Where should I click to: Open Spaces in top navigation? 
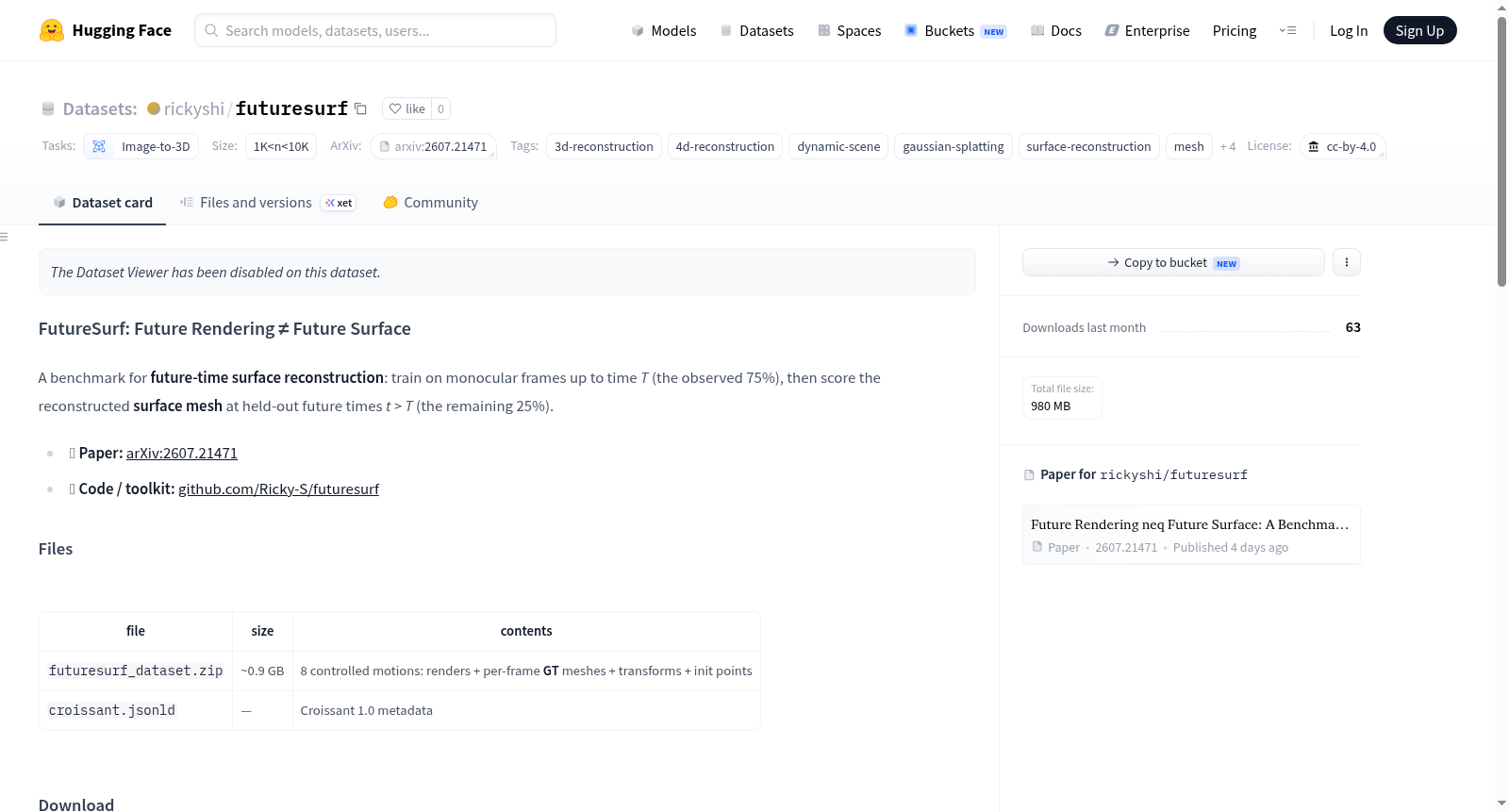click(x=850, y=30)
